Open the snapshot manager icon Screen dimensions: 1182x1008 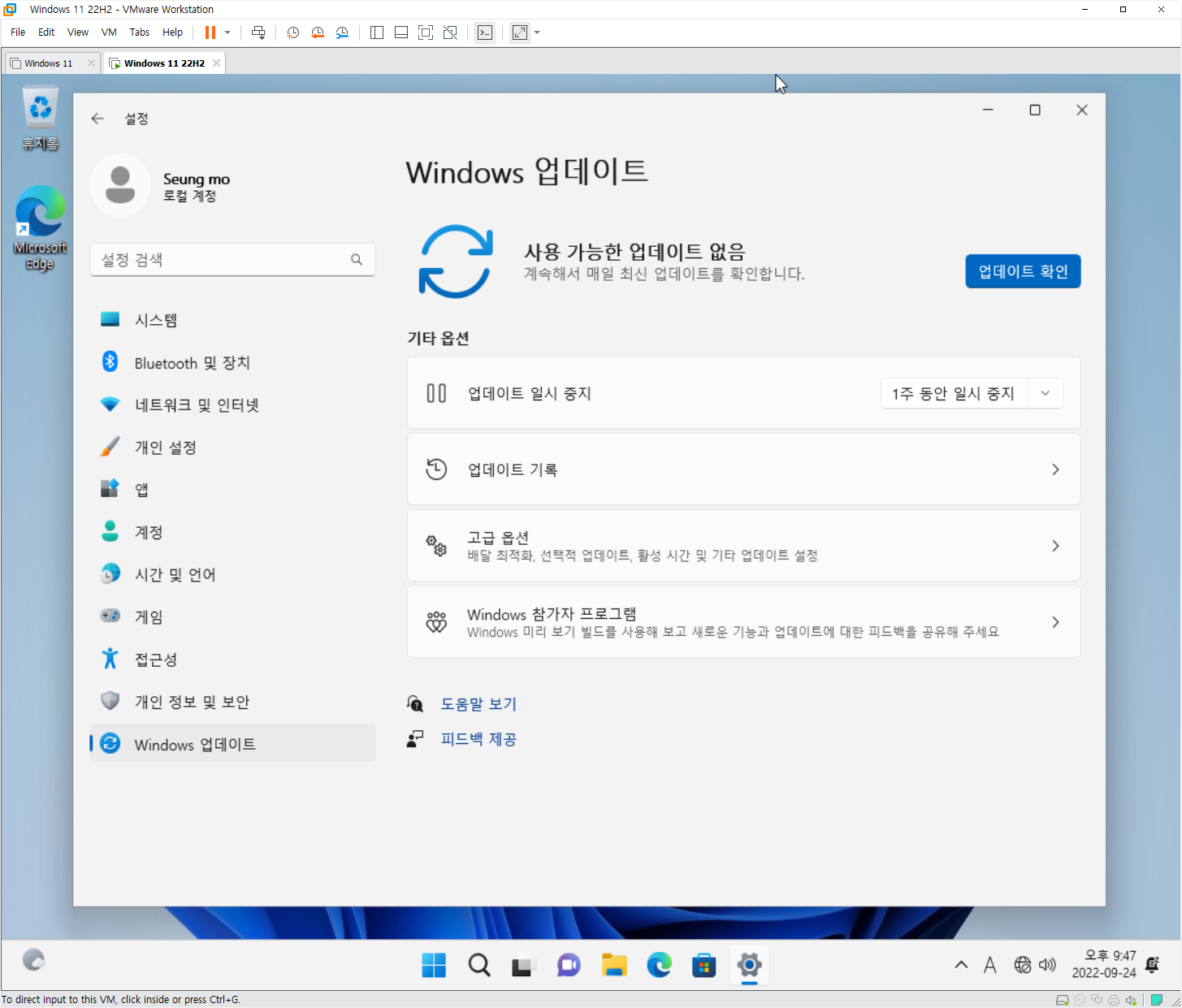(342, 32)
